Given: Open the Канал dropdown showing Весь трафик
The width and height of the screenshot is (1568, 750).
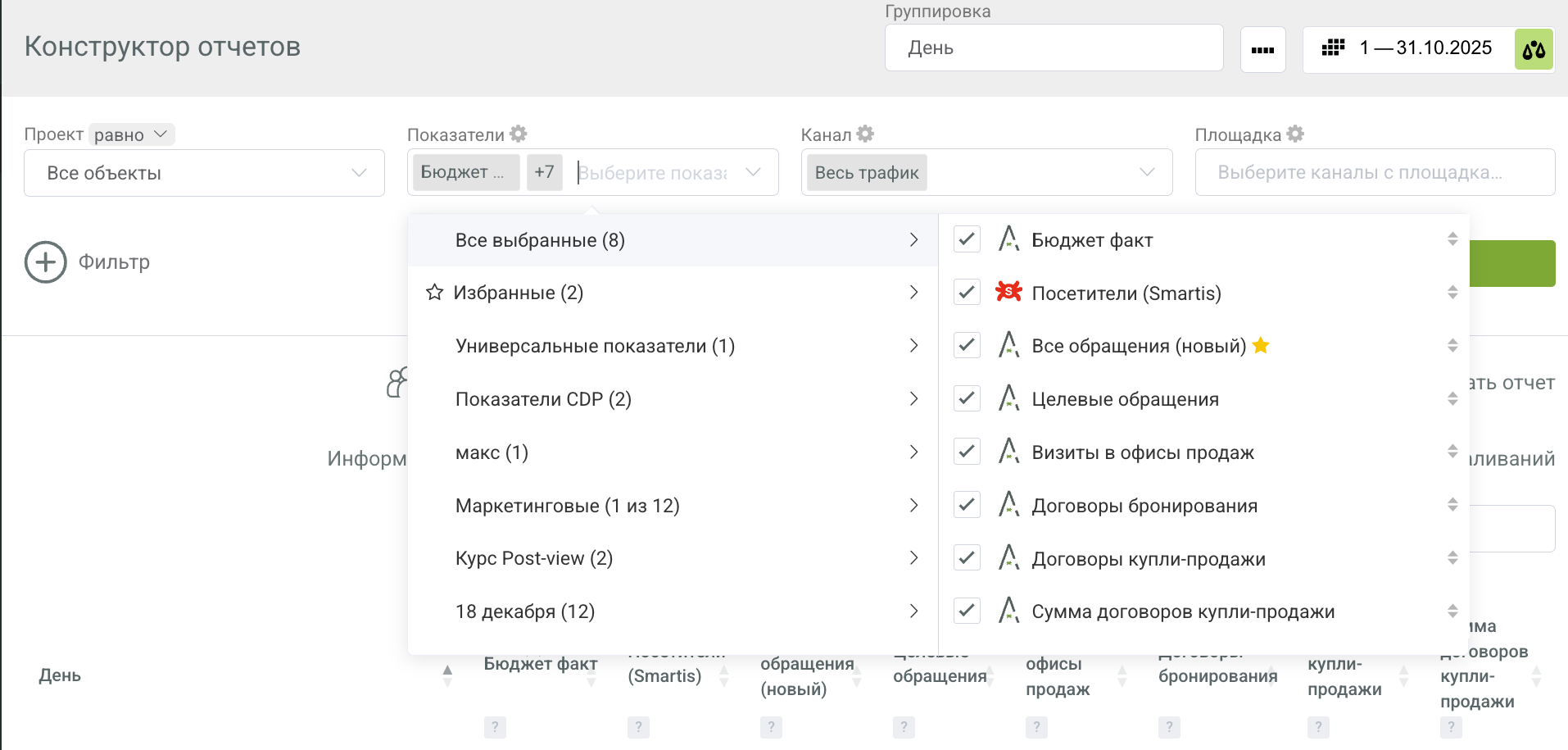Looking at the screenshot, I should tap(986, 172).
